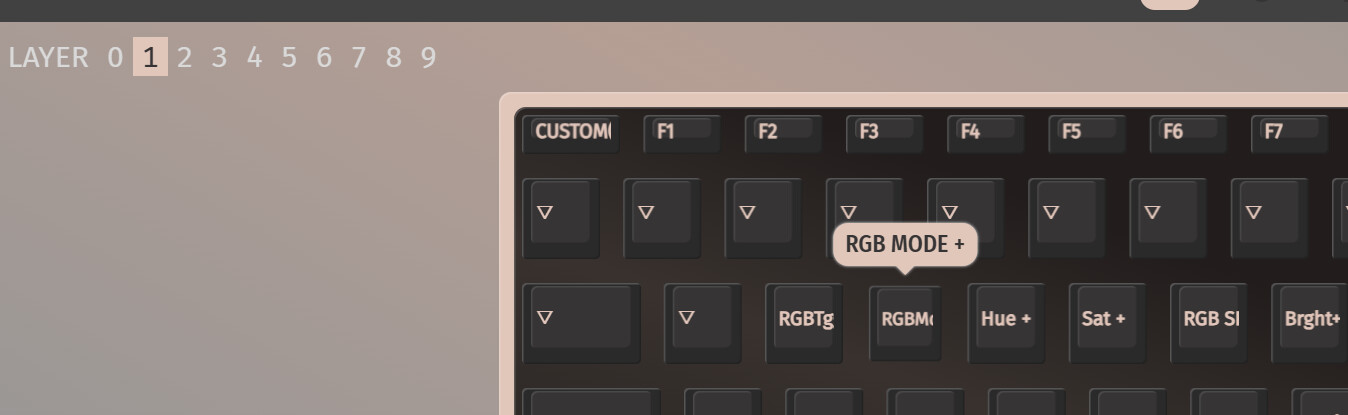The width and height of the screenshot is (1348, 415).
Task: Switch to layer 9
Action: (x=428, y=57)
